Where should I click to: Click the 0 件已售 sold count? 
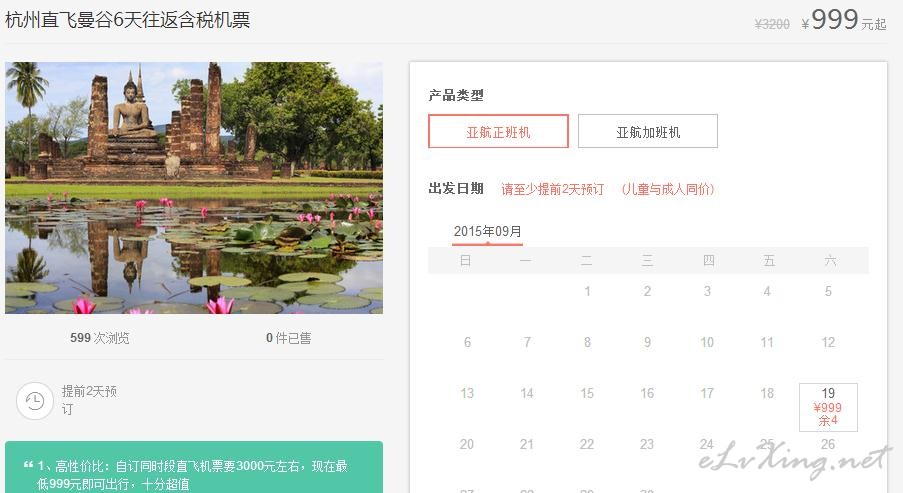pyautogui.click(x=289, y=338)
